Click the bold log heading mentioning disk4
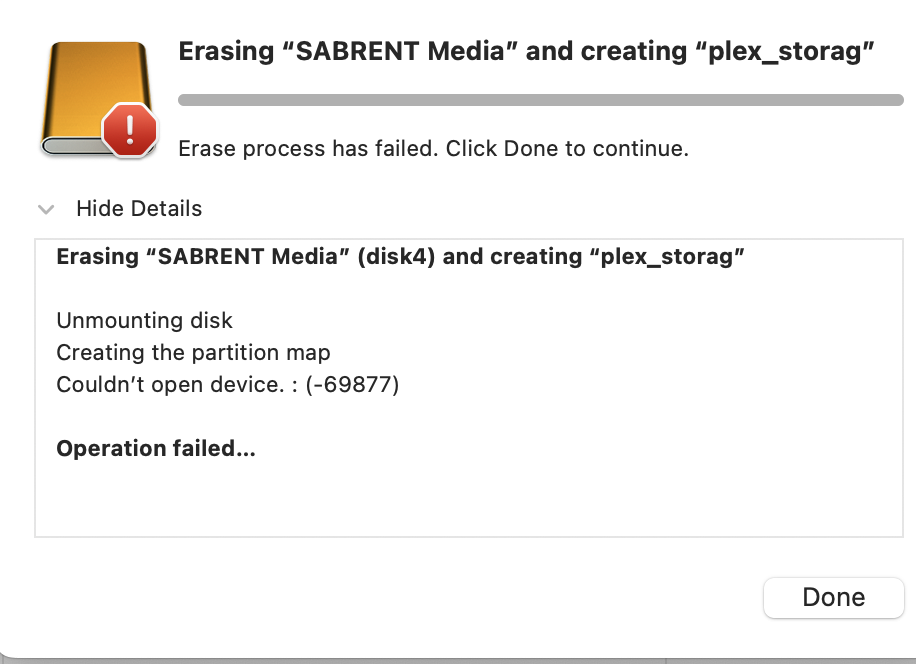Image resolution: width=916 pixels, height=664 pixels. [x=400, y=257]
